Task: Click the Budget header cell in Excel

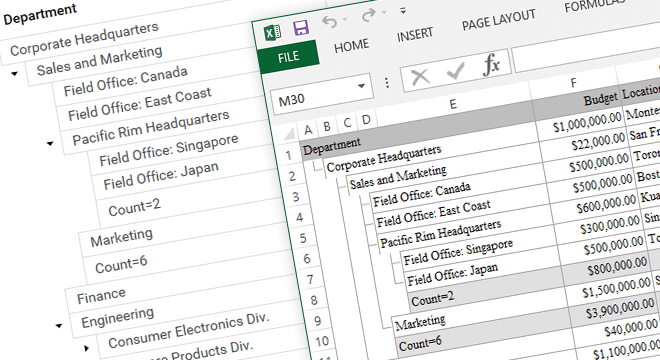Action: 600,99
